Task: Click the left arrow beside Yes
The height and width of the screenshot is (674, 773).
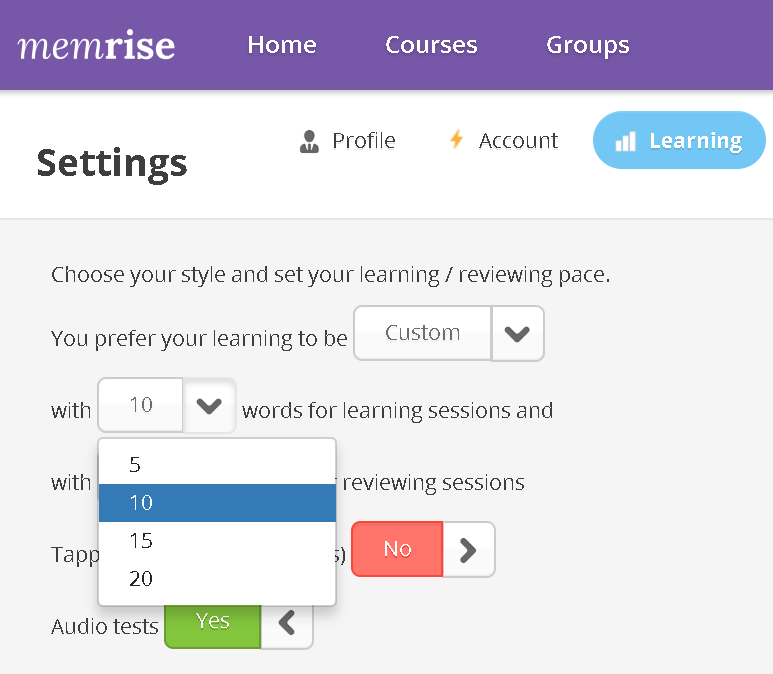Action: click(x=286, y=622)
